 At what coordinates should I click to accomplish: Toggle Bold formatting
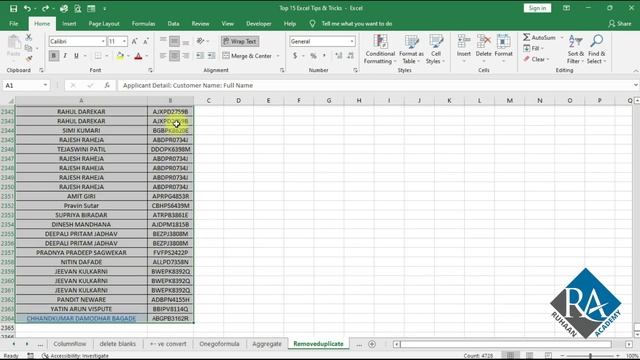(53, 56)
